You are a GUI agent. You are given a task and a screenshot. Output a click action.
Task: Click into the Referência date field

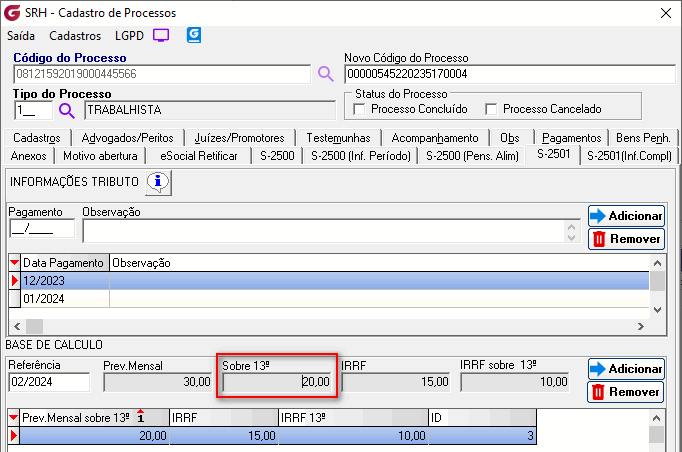(x=50, y=382)
